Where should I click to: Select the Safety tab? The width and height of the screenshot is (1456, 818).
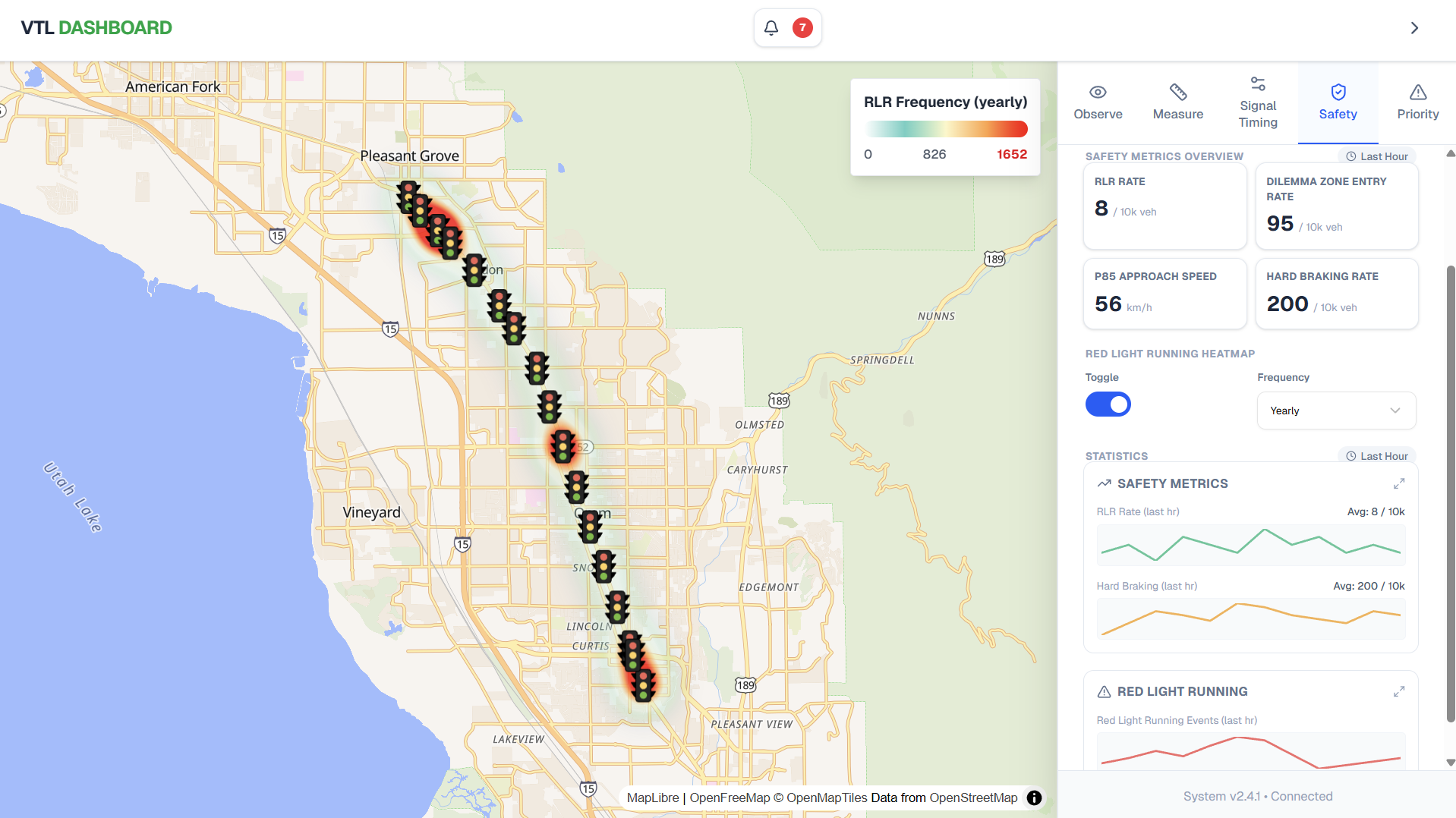pos(1338,103)
